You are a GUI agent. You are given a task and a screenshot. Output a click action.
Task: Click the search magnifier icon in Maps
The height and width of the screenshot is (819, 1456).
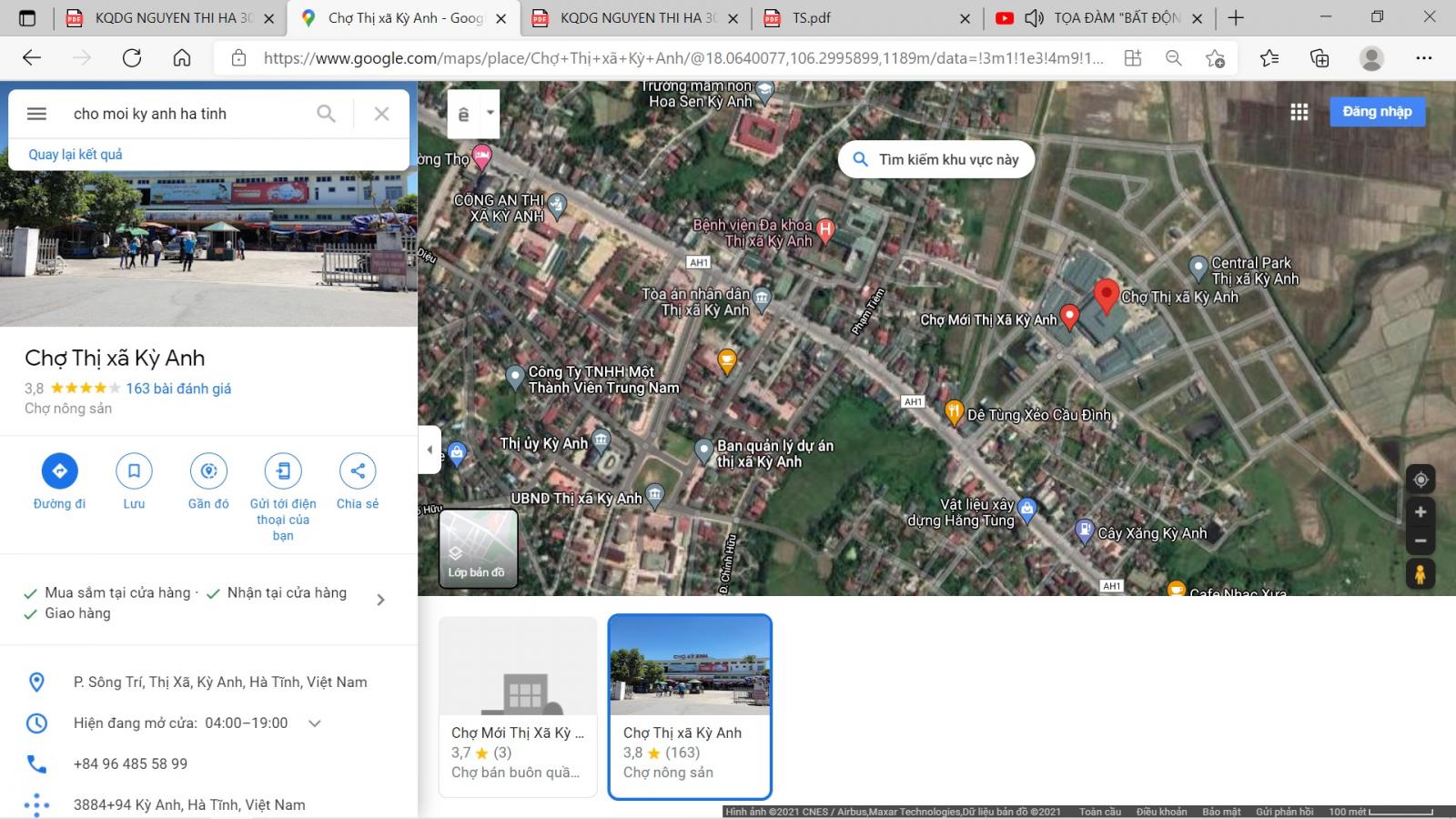[326, 114]
